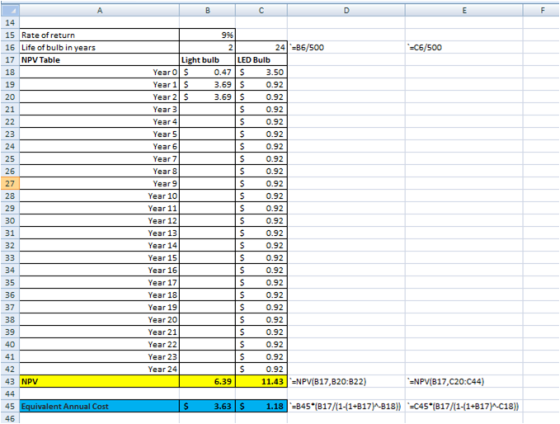Screen dimensions: 560x424
Task: Select Light bulb Year 0 value 0.47
Action: point(208,72)
